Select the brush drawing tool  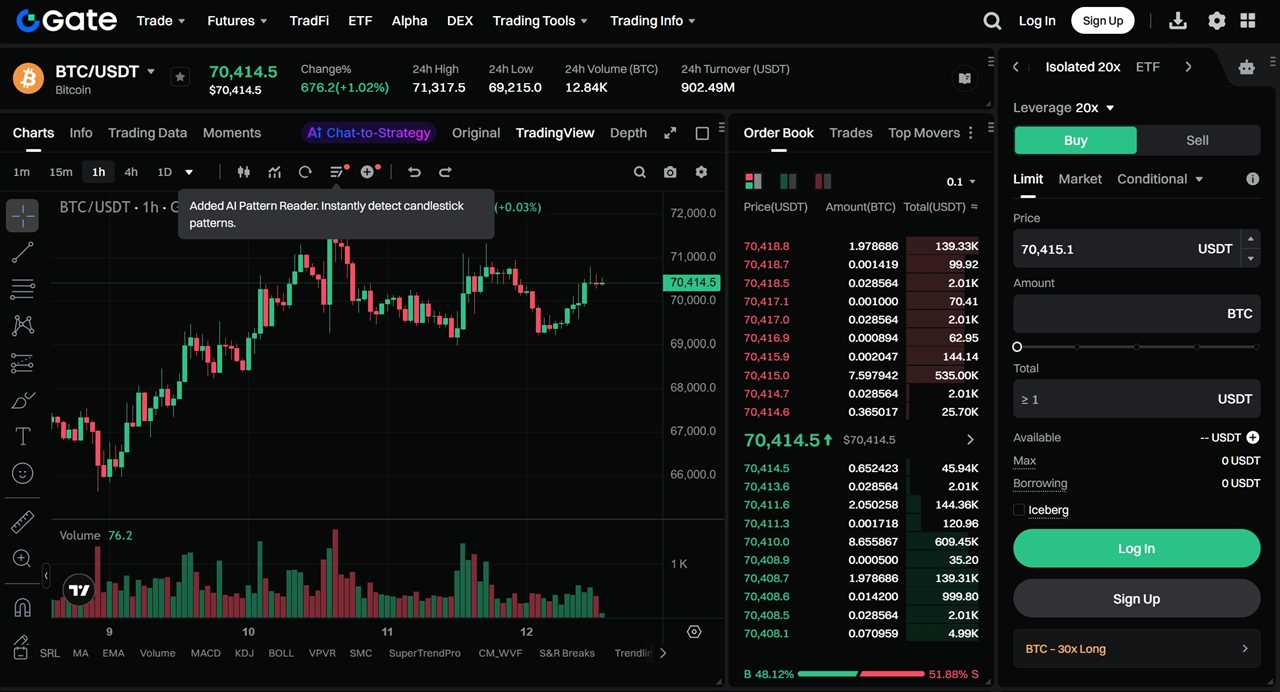click(x=22, y=399)
